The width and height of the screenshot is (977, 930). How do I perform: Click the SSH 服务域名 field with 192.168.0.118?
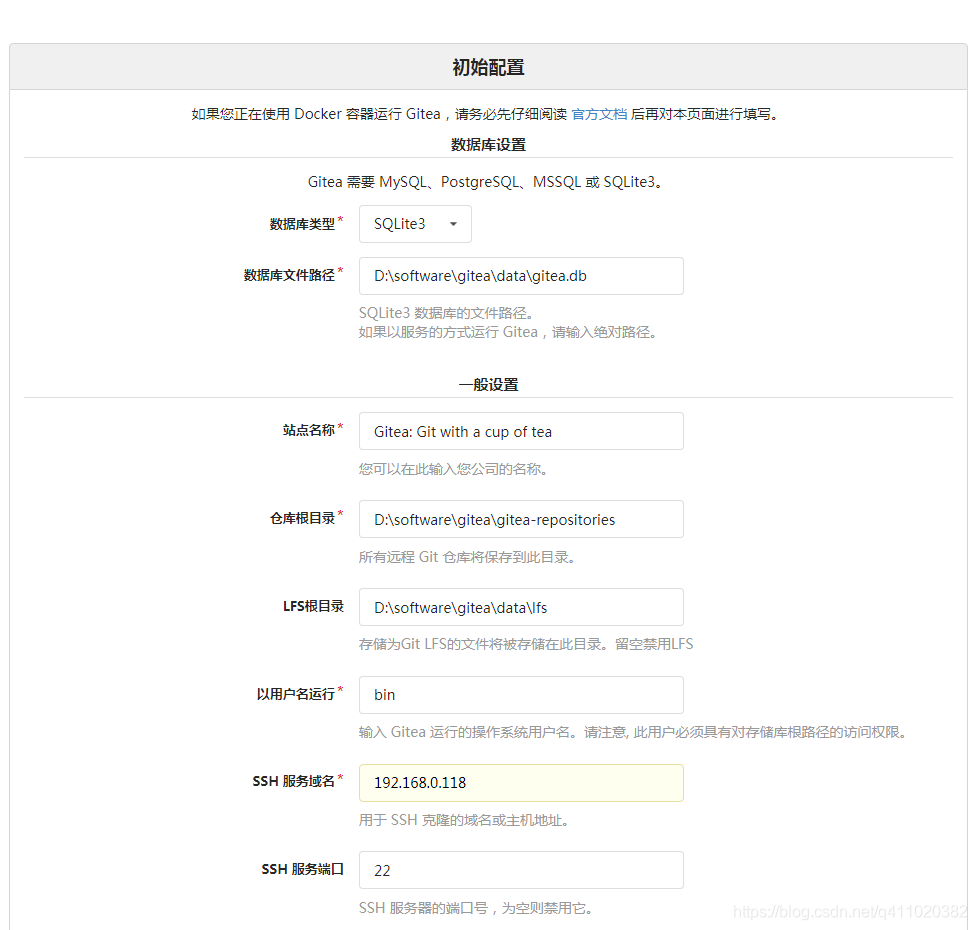click(521, 783)
